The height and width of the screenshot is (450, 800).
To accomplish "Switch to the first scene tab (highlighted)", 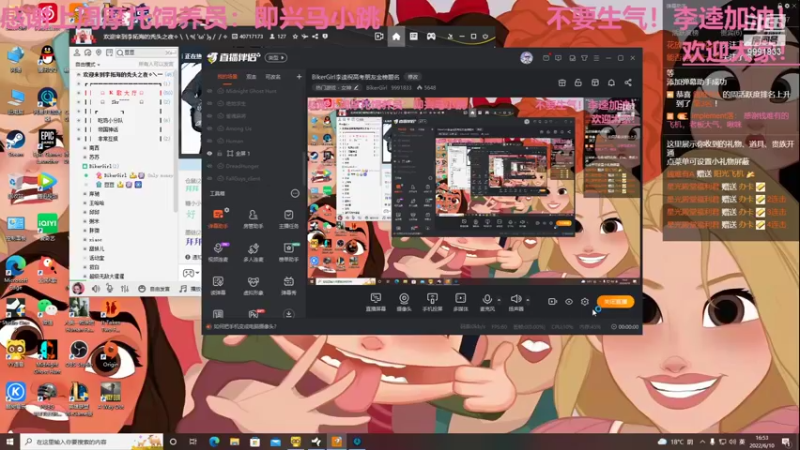I will click(227, 77).
